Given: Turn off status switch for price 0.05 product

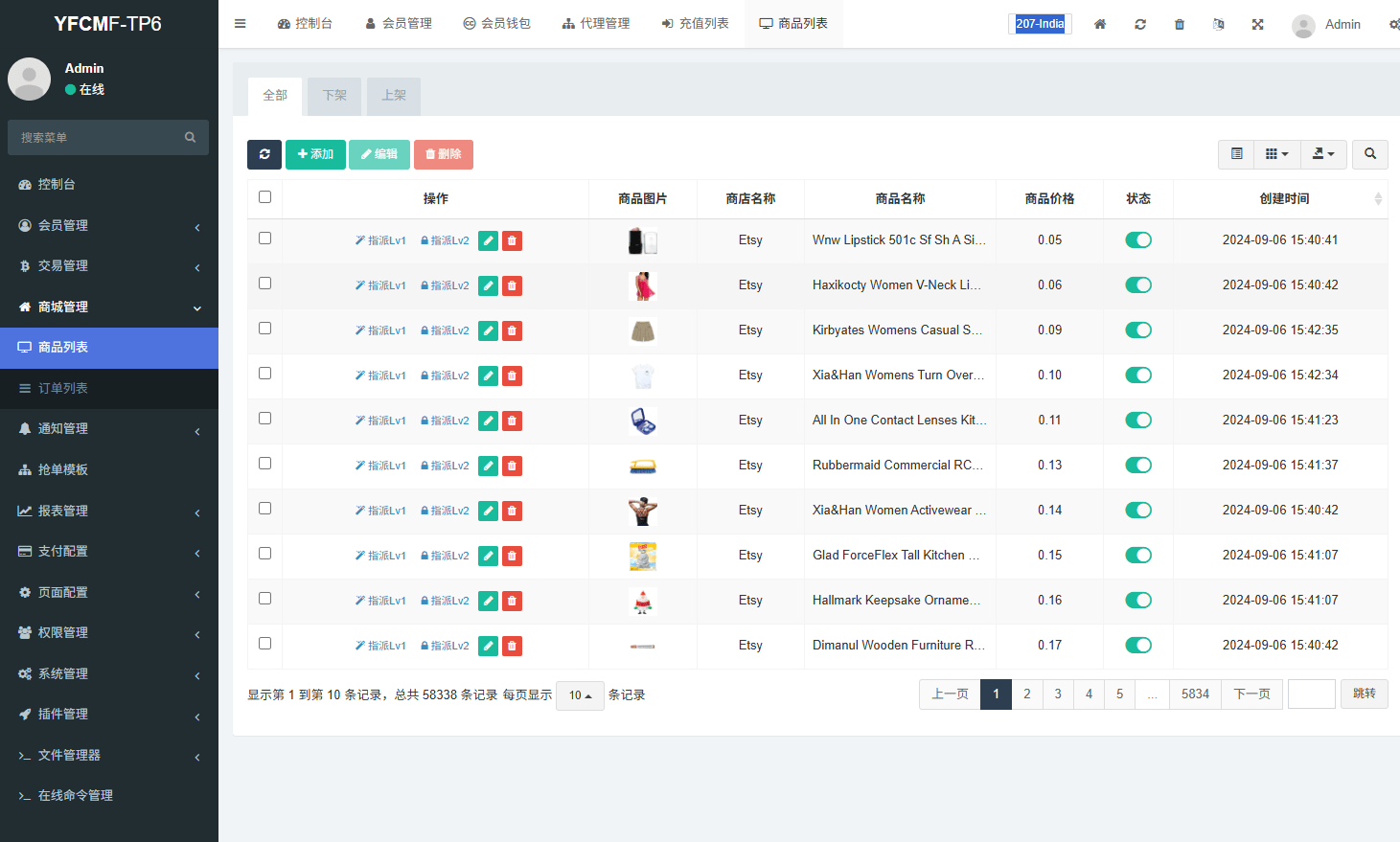Looking at the screenshot, I should (1137, 240).
